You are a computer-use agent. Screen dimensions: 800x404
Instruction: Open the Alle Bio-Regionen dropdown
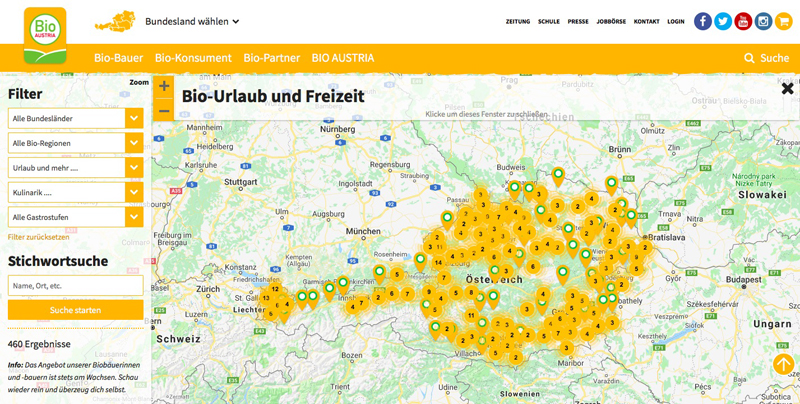click(76, 143)
